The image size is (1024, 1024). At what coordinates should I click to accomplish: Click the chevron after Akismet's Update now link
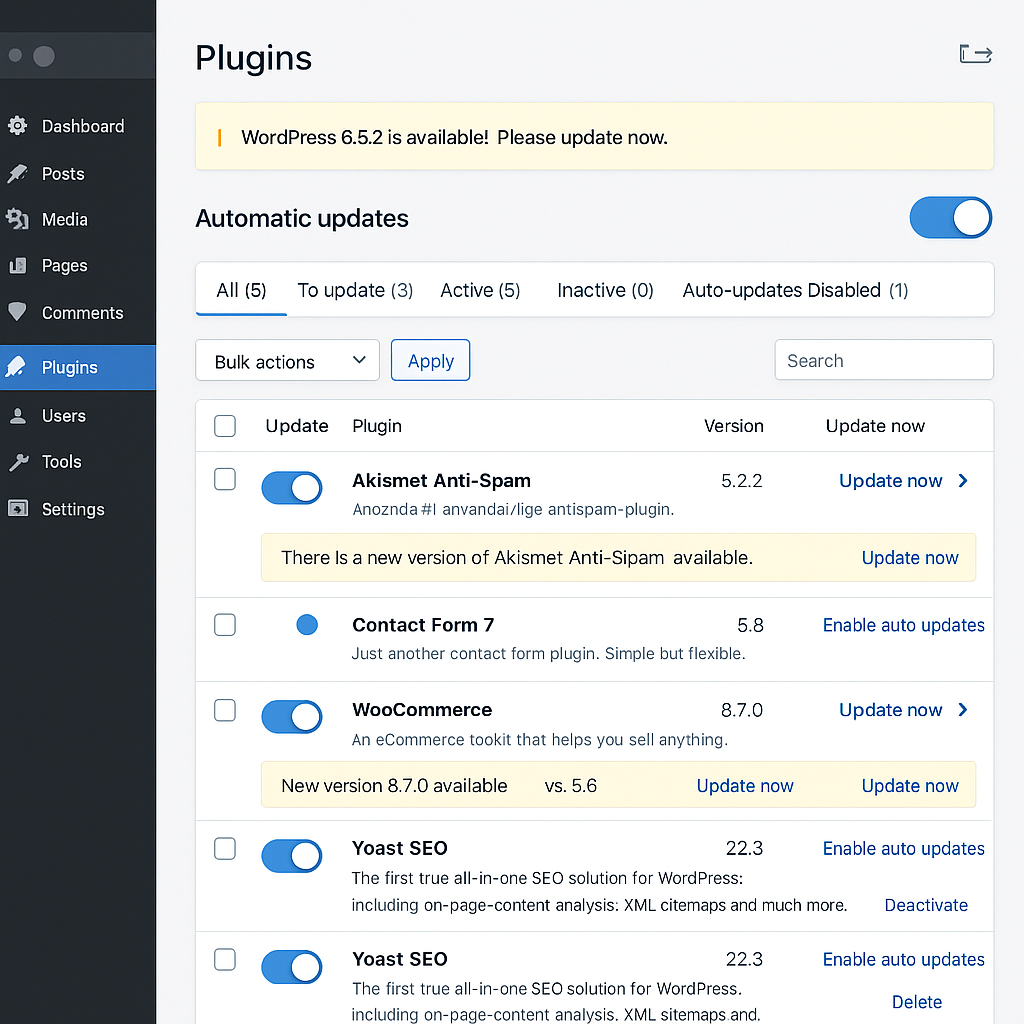tap(963, 481)
